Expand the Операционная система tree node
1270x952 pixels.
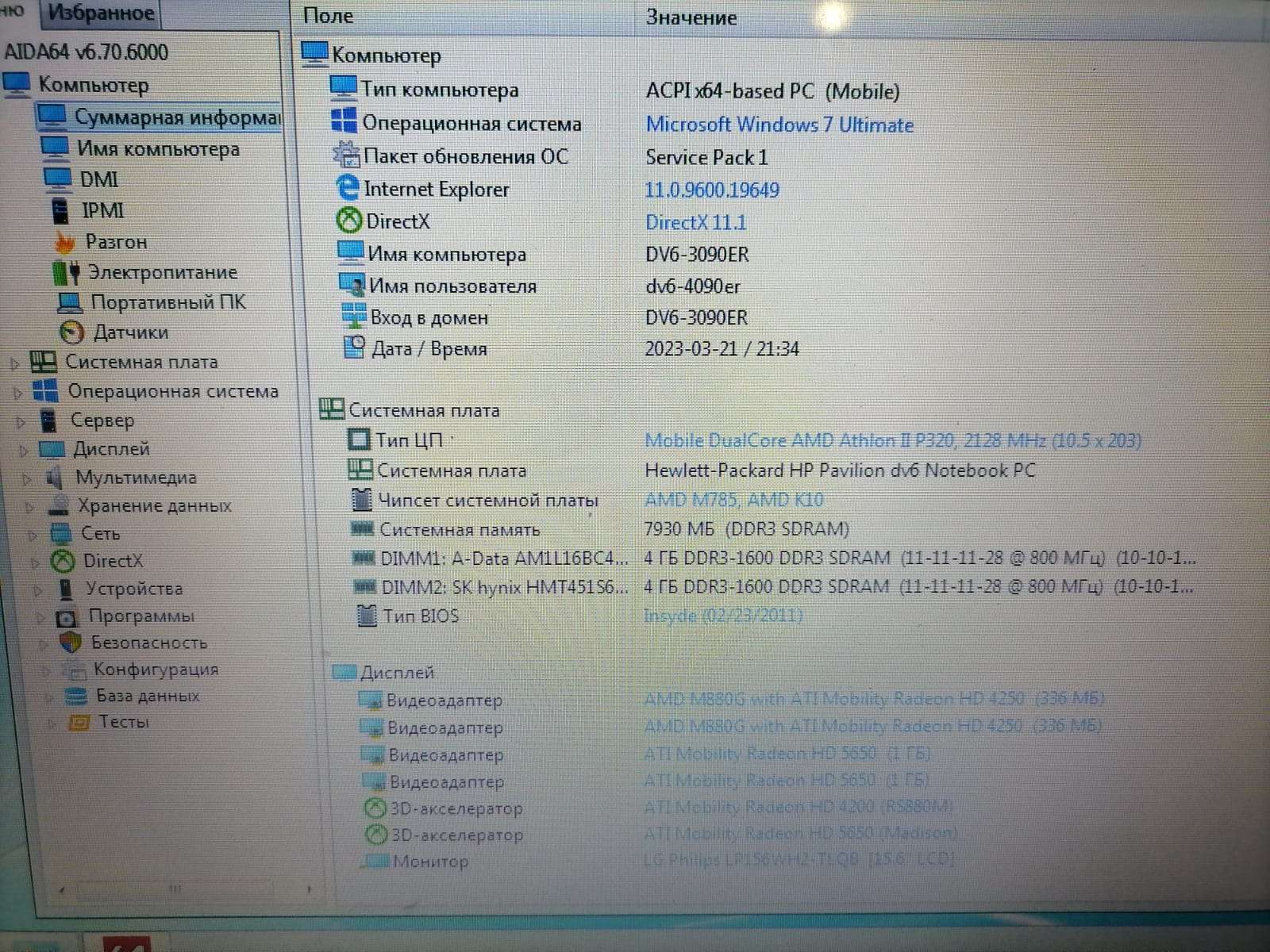17,392
